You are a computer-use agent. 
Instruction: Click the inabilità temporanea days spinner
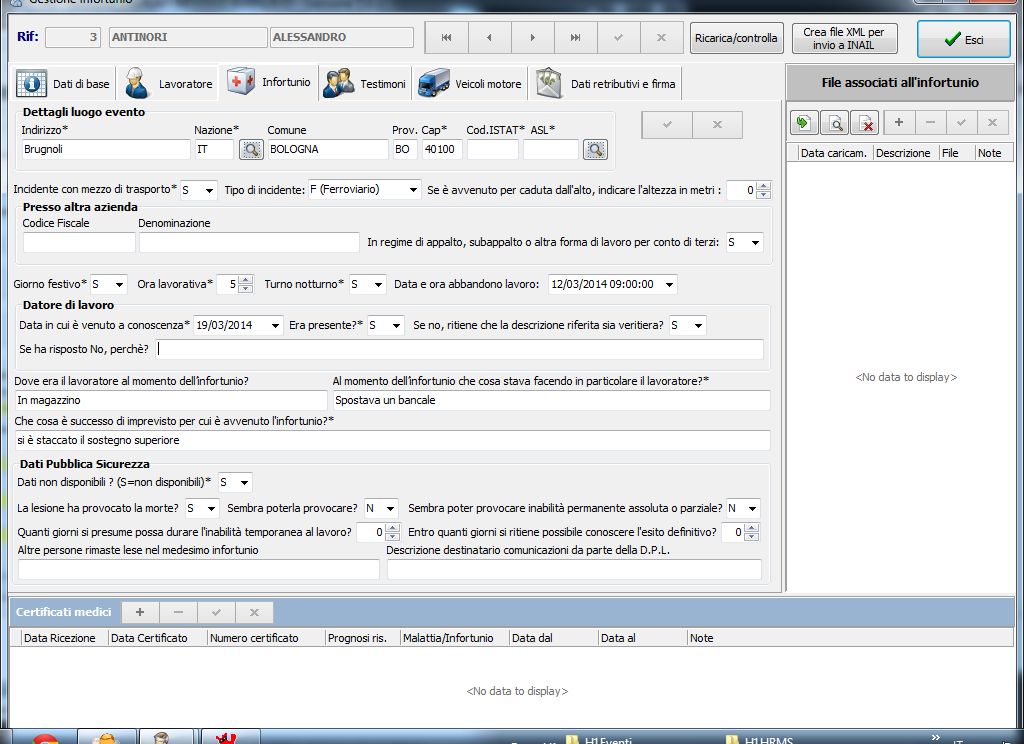(x=392, y=532)
